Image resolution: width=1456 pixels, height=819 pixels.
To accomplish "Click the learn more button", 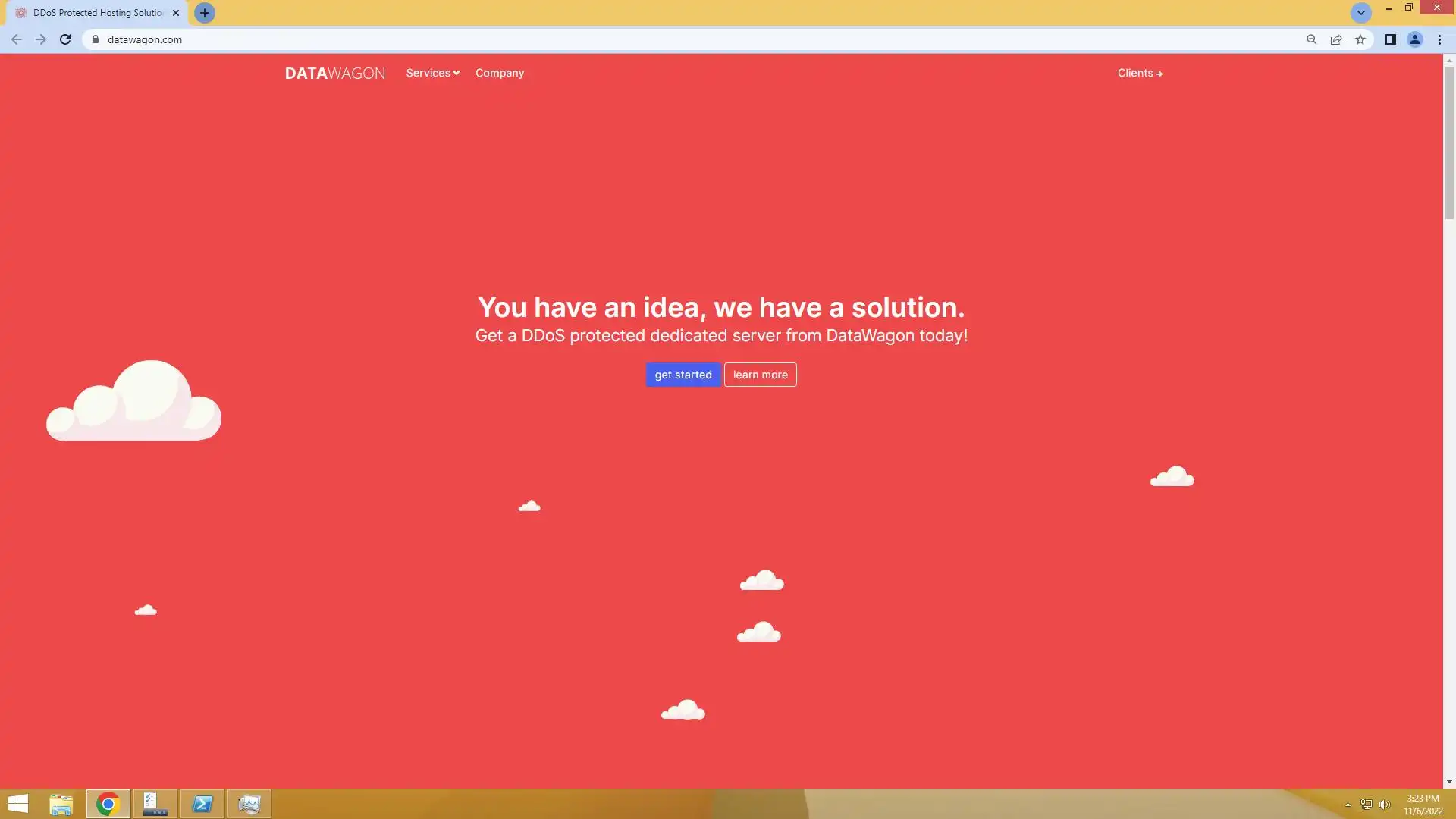I will pyautogui.click(x=760, y=375).
